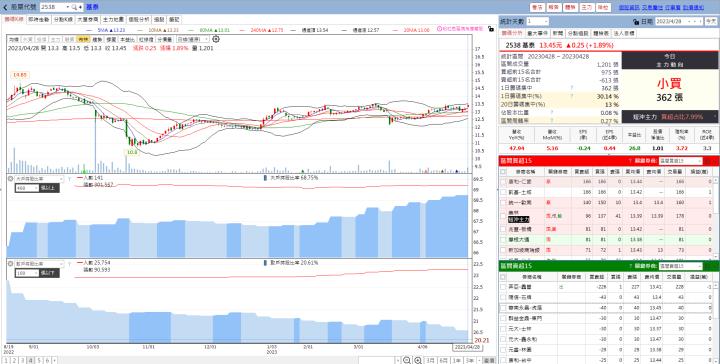Viewport: 720px width, 364px height.
Task: Click the help icon in 區間買超15 header
Action: 630,161
